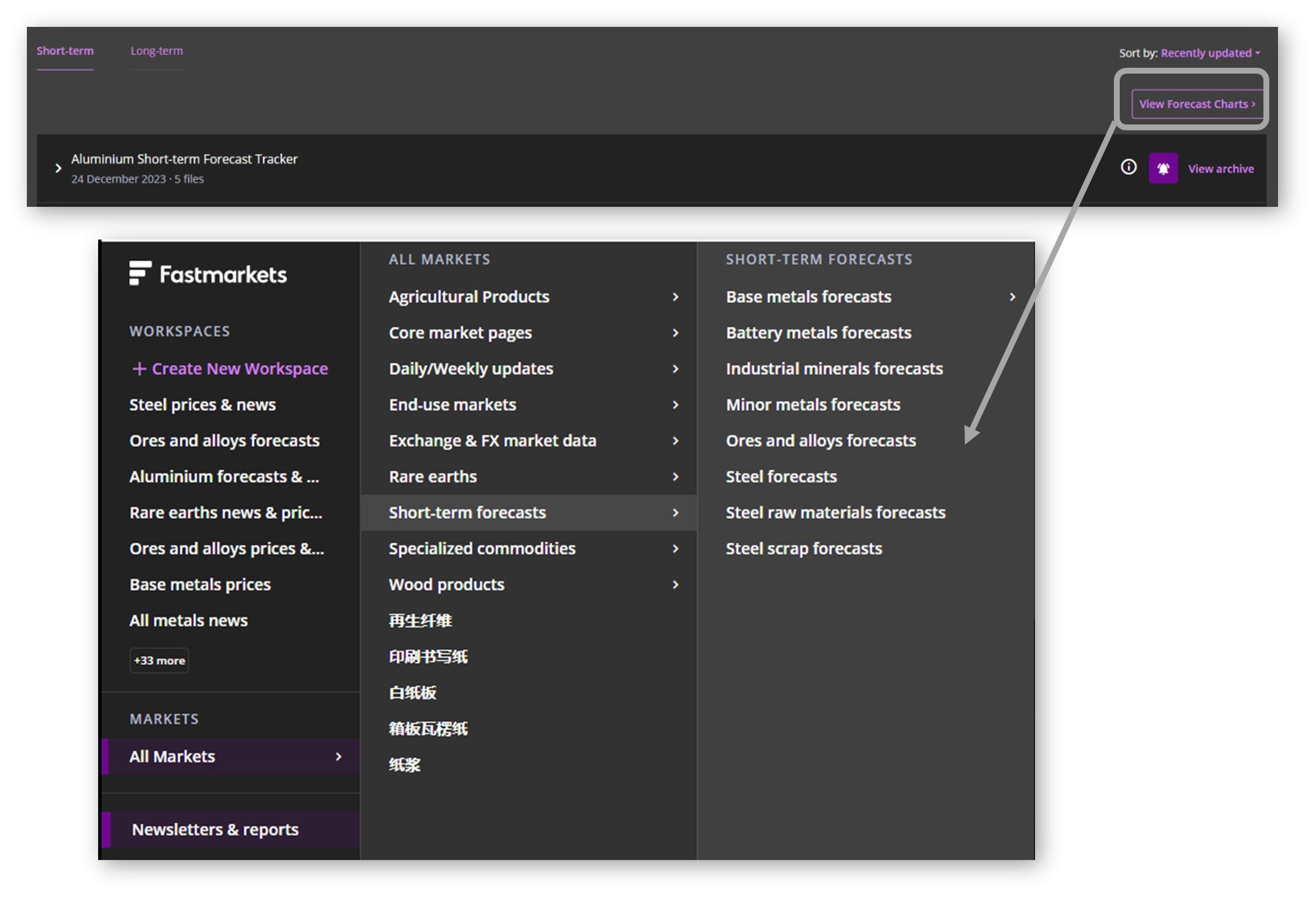Open Base metals forecasts
The width and height of the screenshot is (1316, 898).
(x=808, y=297)
